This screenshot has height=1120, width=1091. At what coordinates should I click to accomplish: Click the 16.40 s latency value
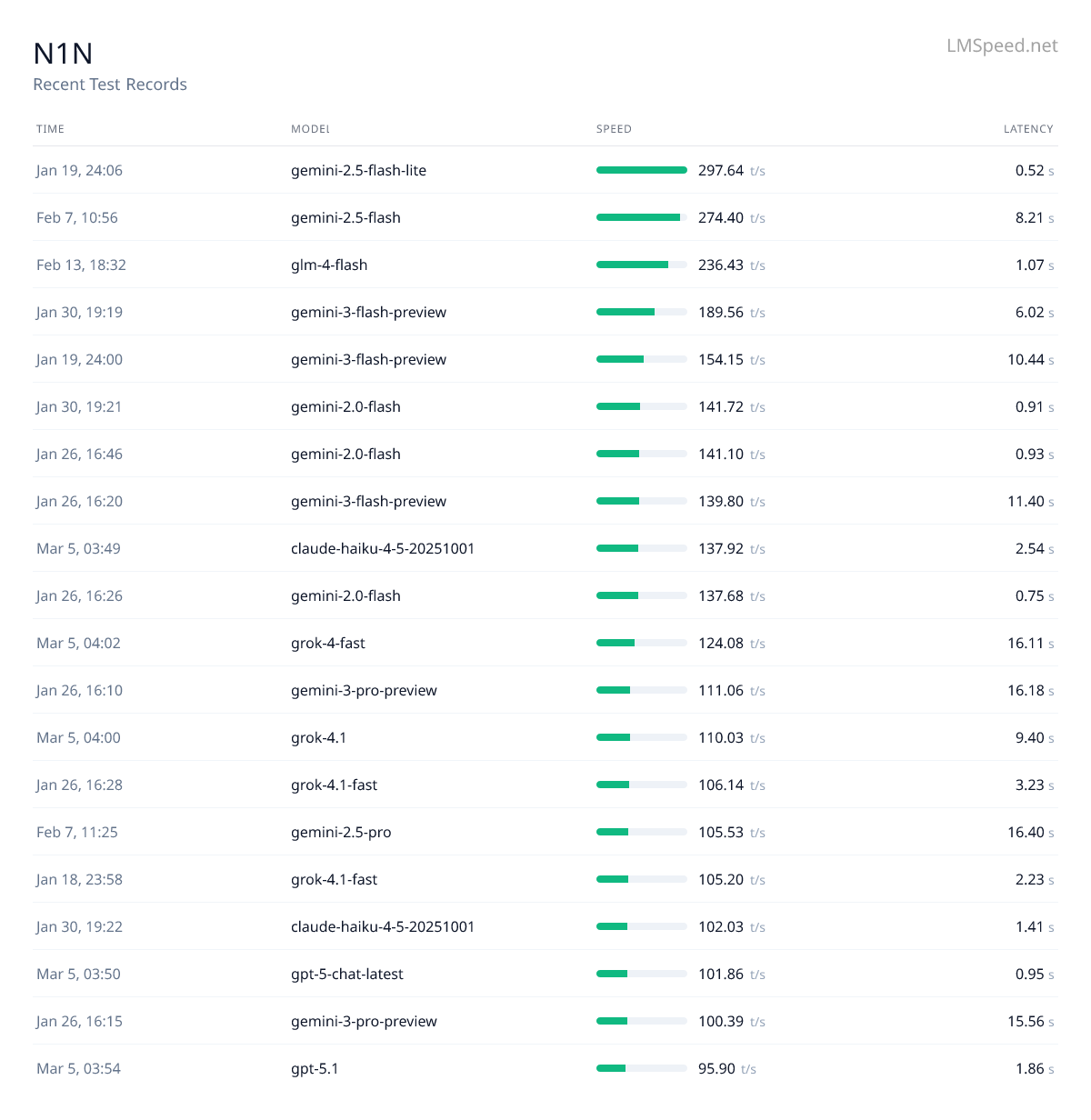(1031, 832)
